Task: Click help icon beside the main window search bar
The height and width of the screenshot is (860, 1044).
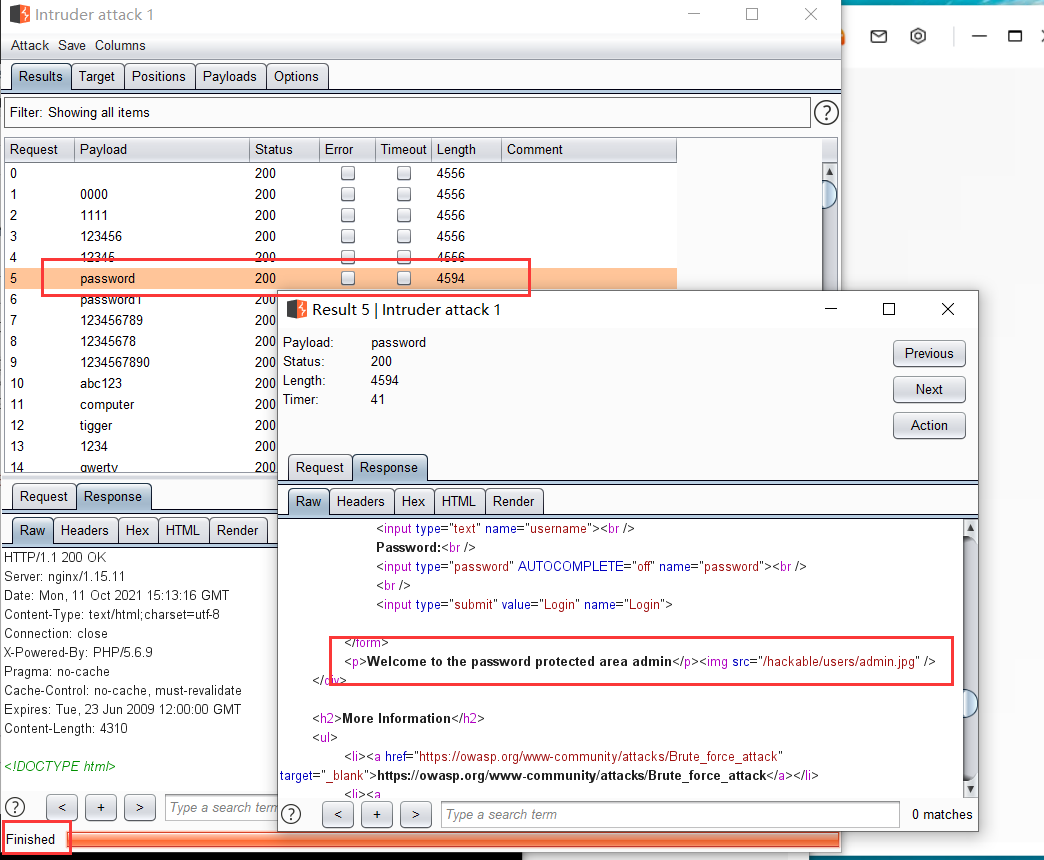Action: click(15, 807)
